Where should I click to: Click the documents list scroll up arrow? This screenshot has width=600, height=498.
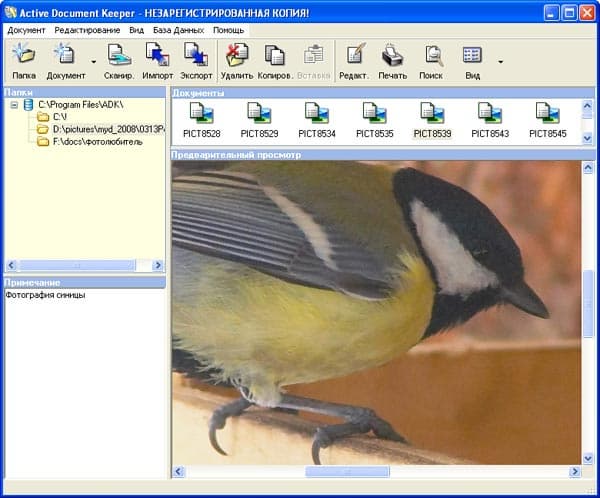click(587, 105)
